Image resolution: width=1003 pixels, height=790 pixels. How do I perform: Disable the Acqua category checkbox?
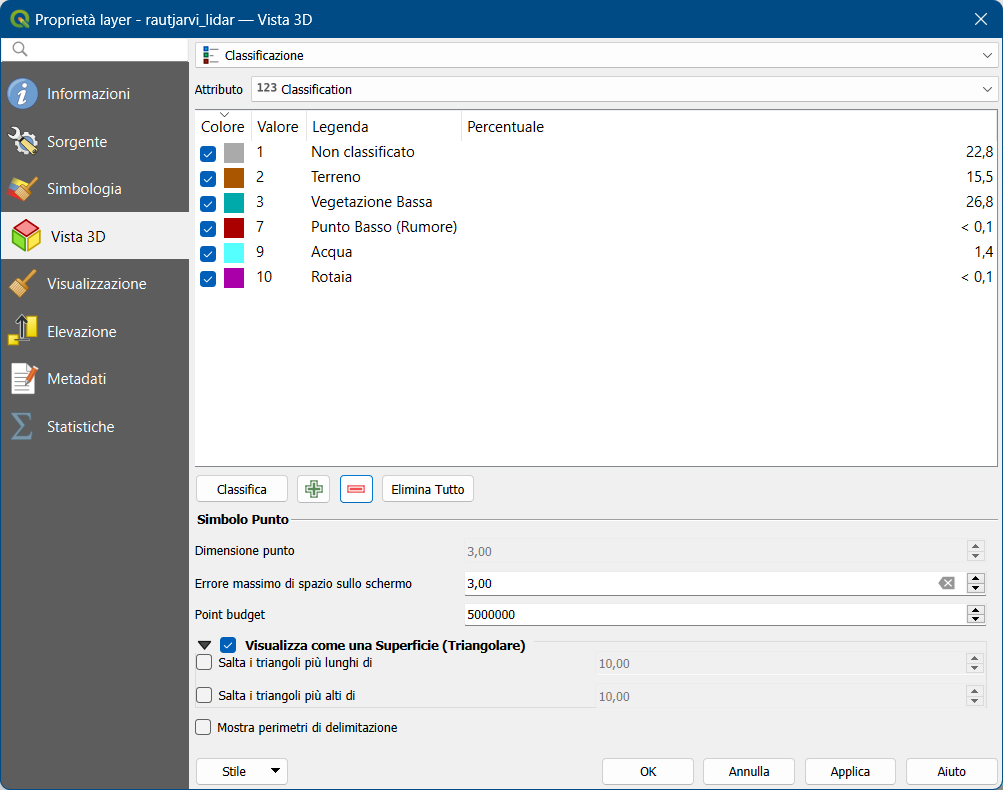208,253
